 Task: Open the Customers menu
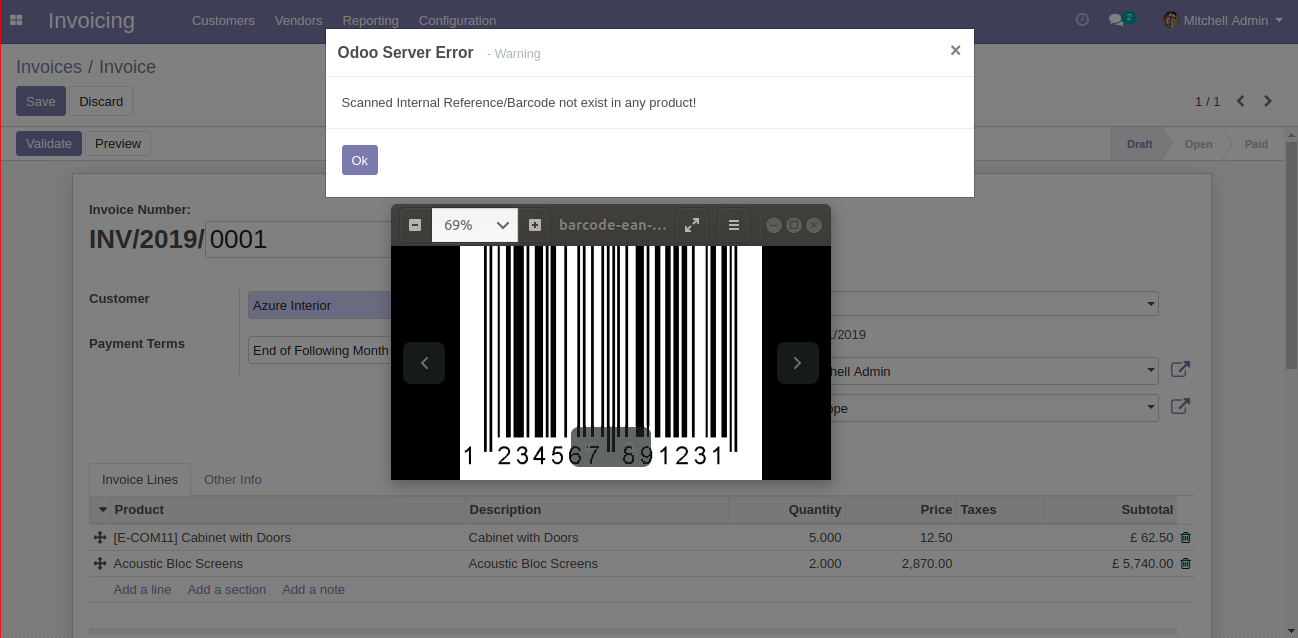[x=223, y=20]
